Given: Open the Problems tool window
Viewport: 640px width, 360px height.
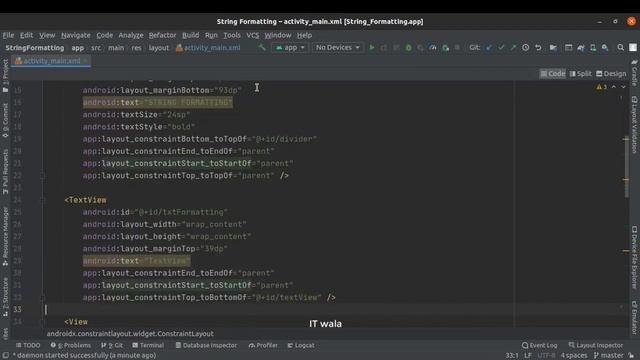Looking at the screenshot, I should click(x=71, y=345).
